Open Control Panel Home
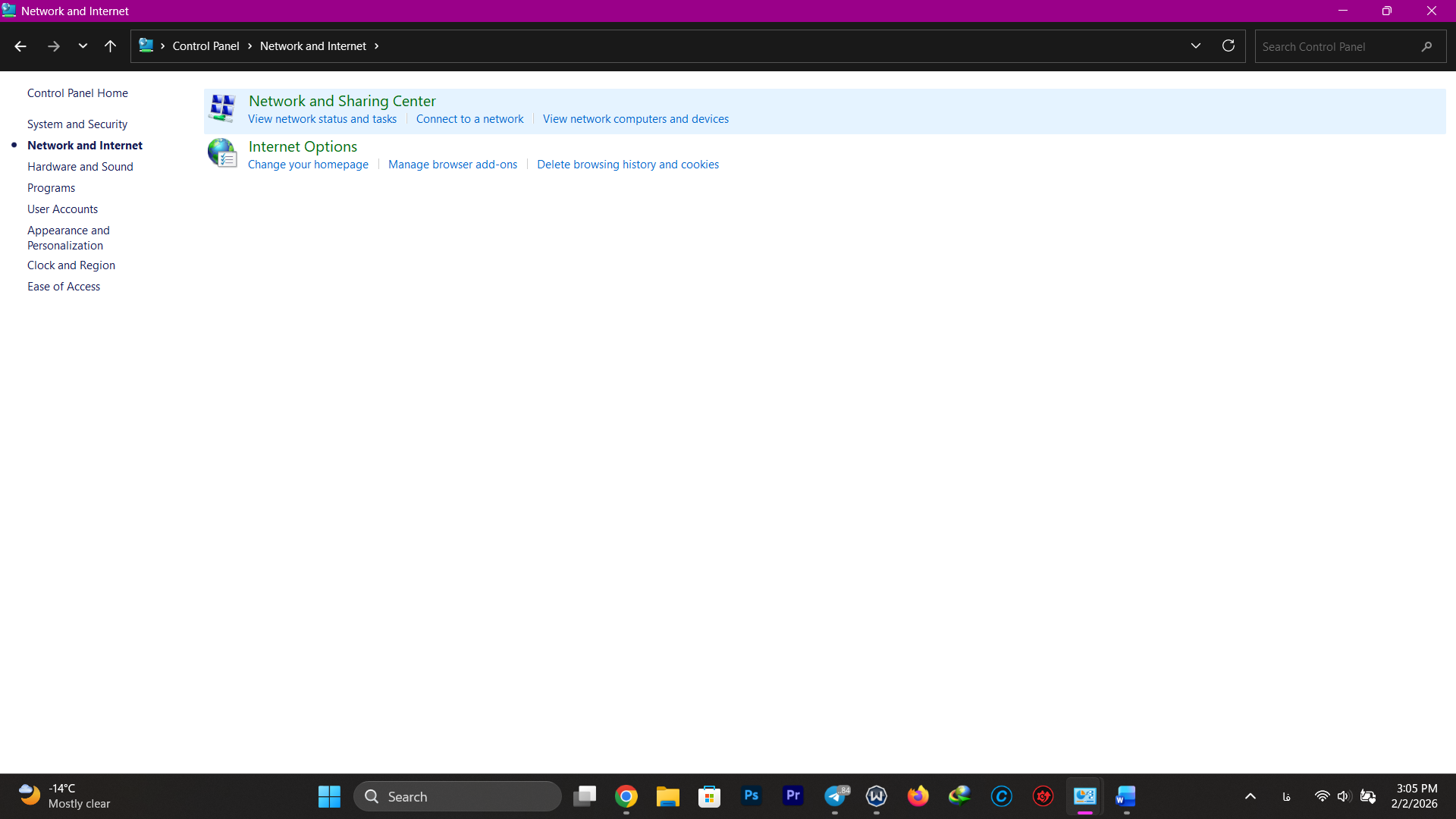This screenshot has width=1456, height=819. coord(77,93)
